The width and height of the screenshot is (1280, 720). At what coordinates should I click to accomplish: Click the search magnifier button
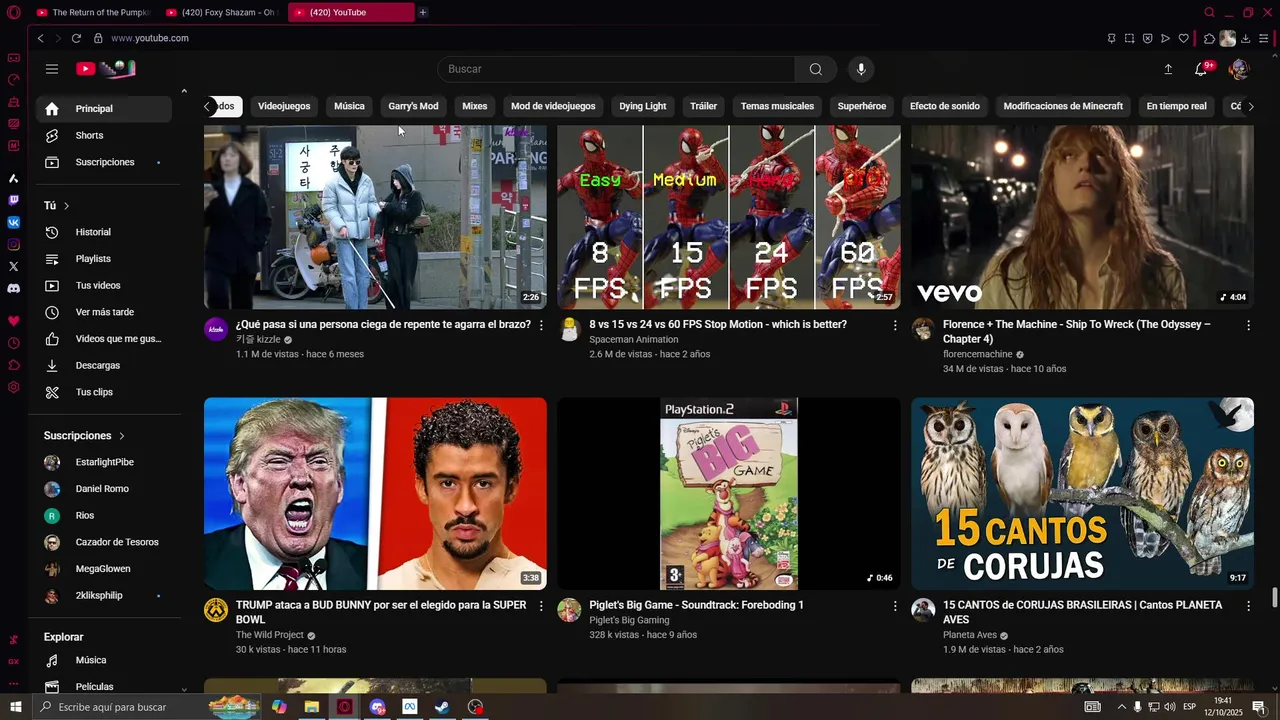click(816, 69)
